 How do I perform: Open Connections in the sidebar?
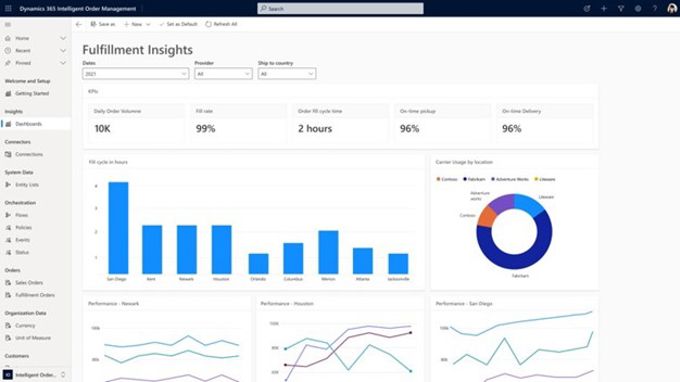(x=29, y=154)
